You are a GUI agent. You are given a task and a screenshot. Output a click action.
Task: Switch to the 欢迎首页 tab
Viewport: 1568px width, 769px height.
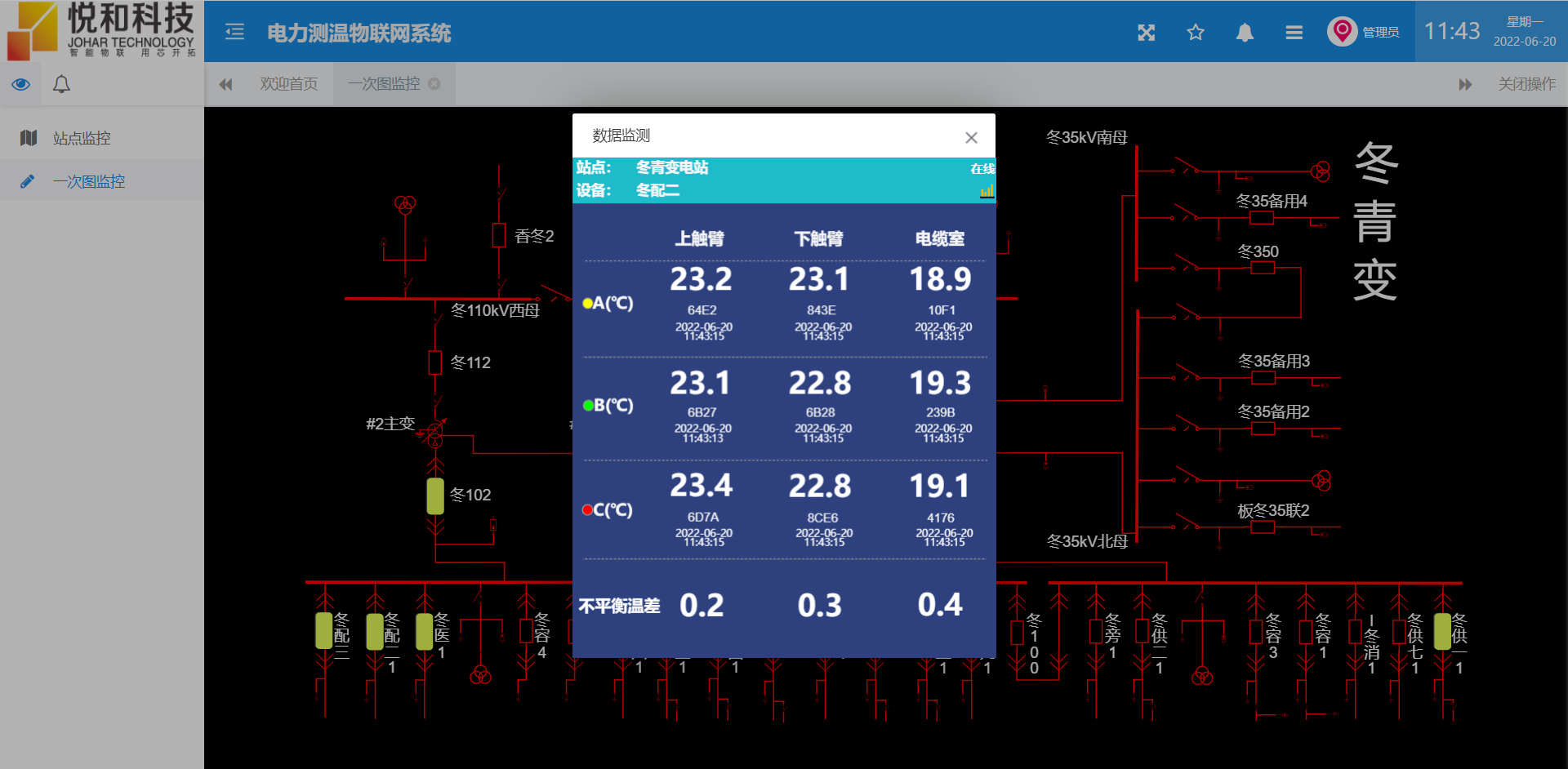click(x=288, y=84)
